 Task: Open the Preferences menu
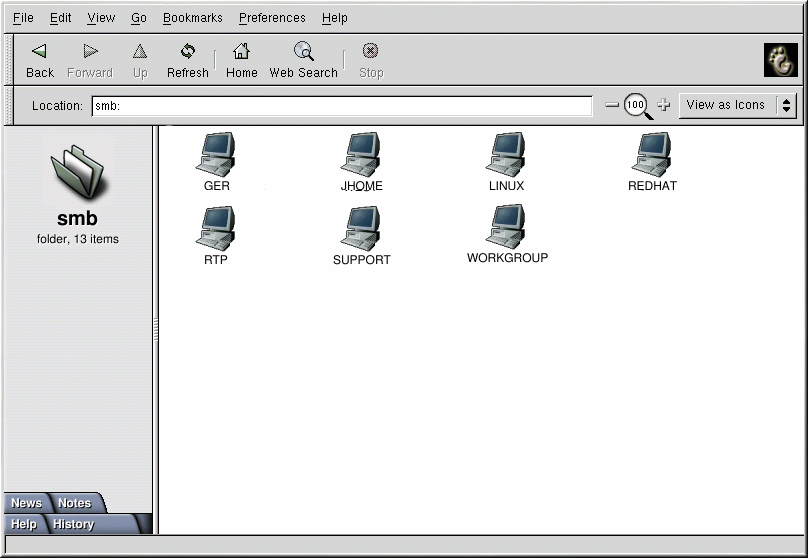272,18
